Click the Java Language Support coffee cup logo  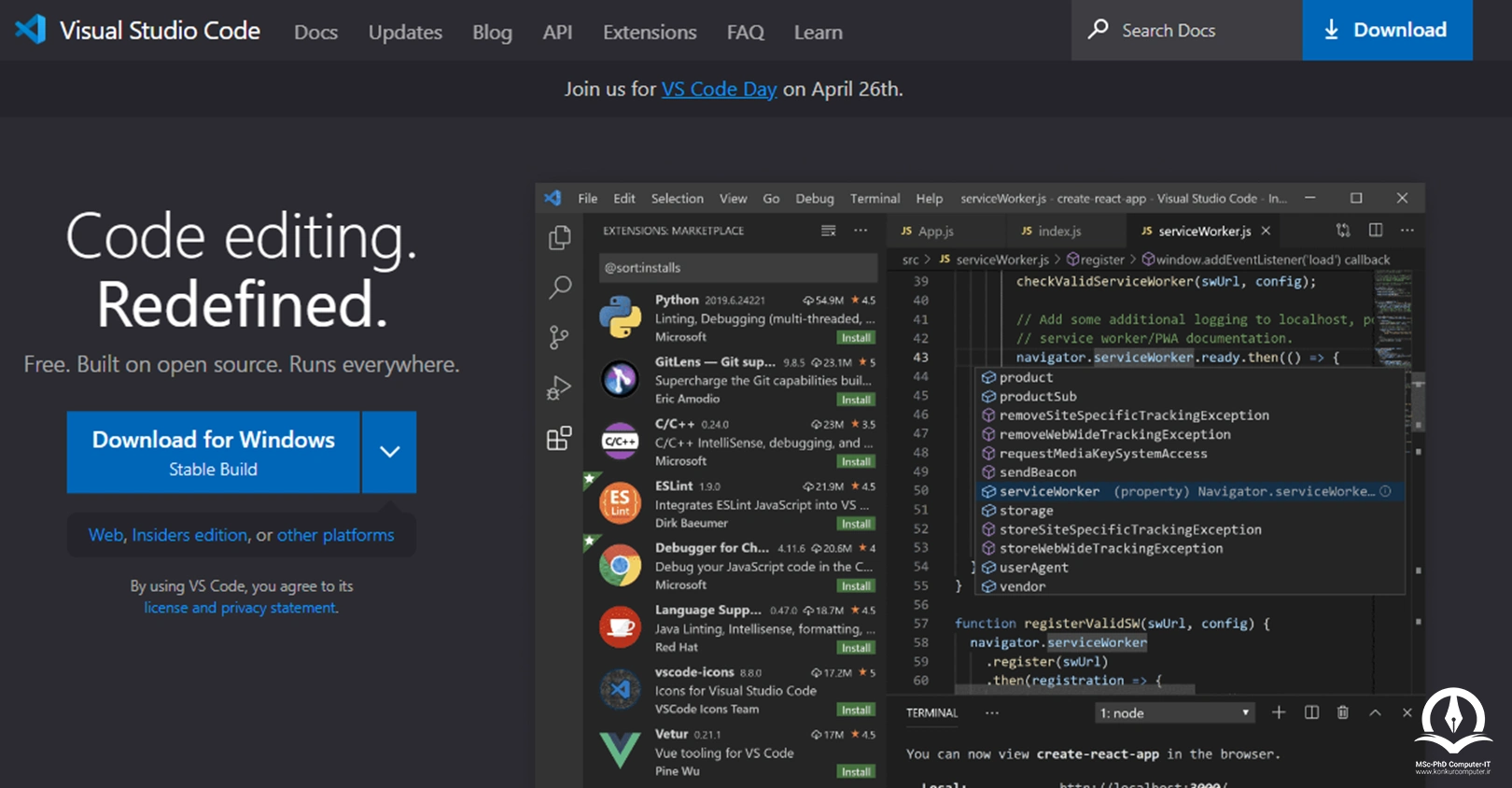click(x=620, y=626)
